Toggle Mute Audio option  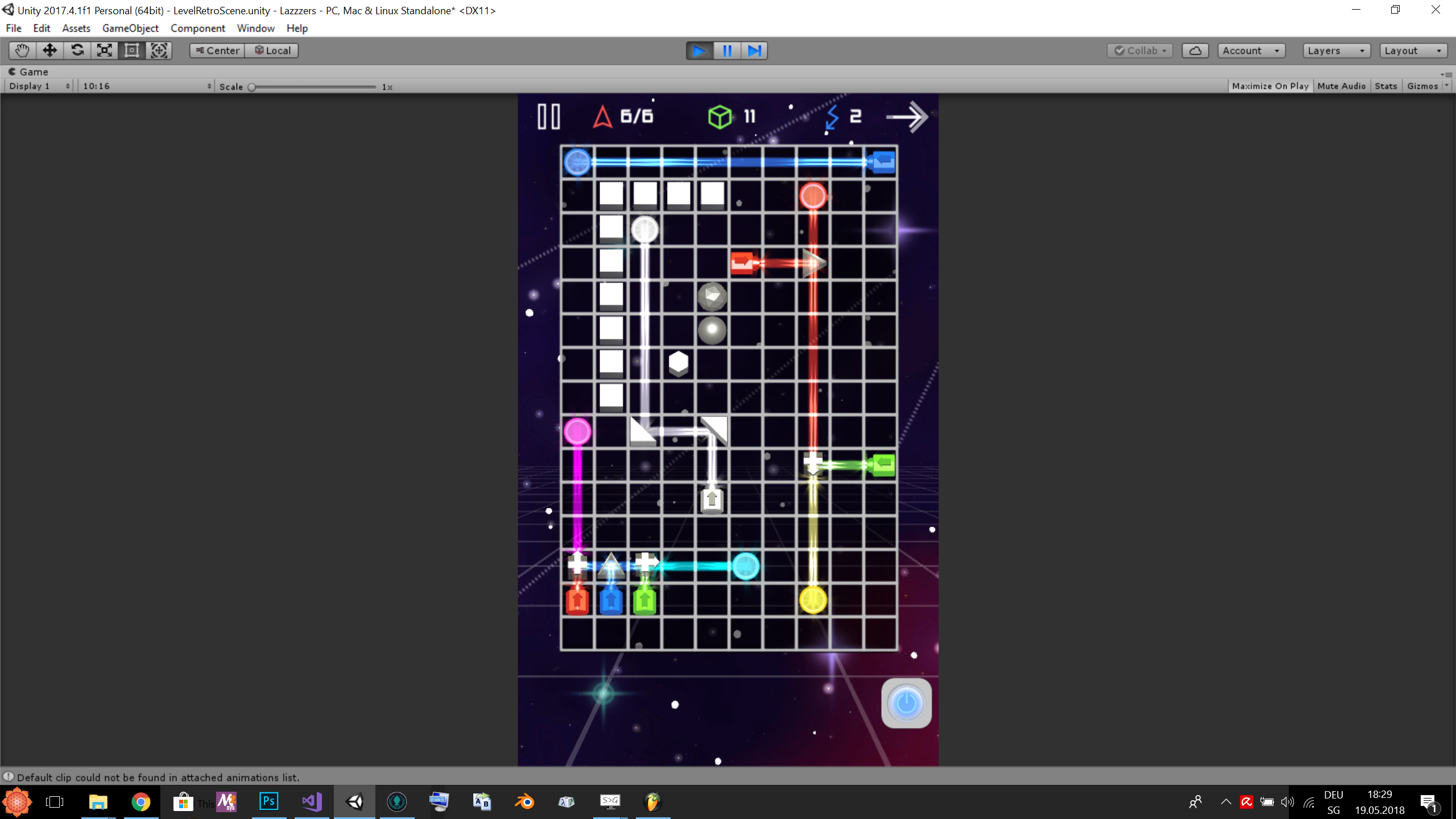(1341, 86)
